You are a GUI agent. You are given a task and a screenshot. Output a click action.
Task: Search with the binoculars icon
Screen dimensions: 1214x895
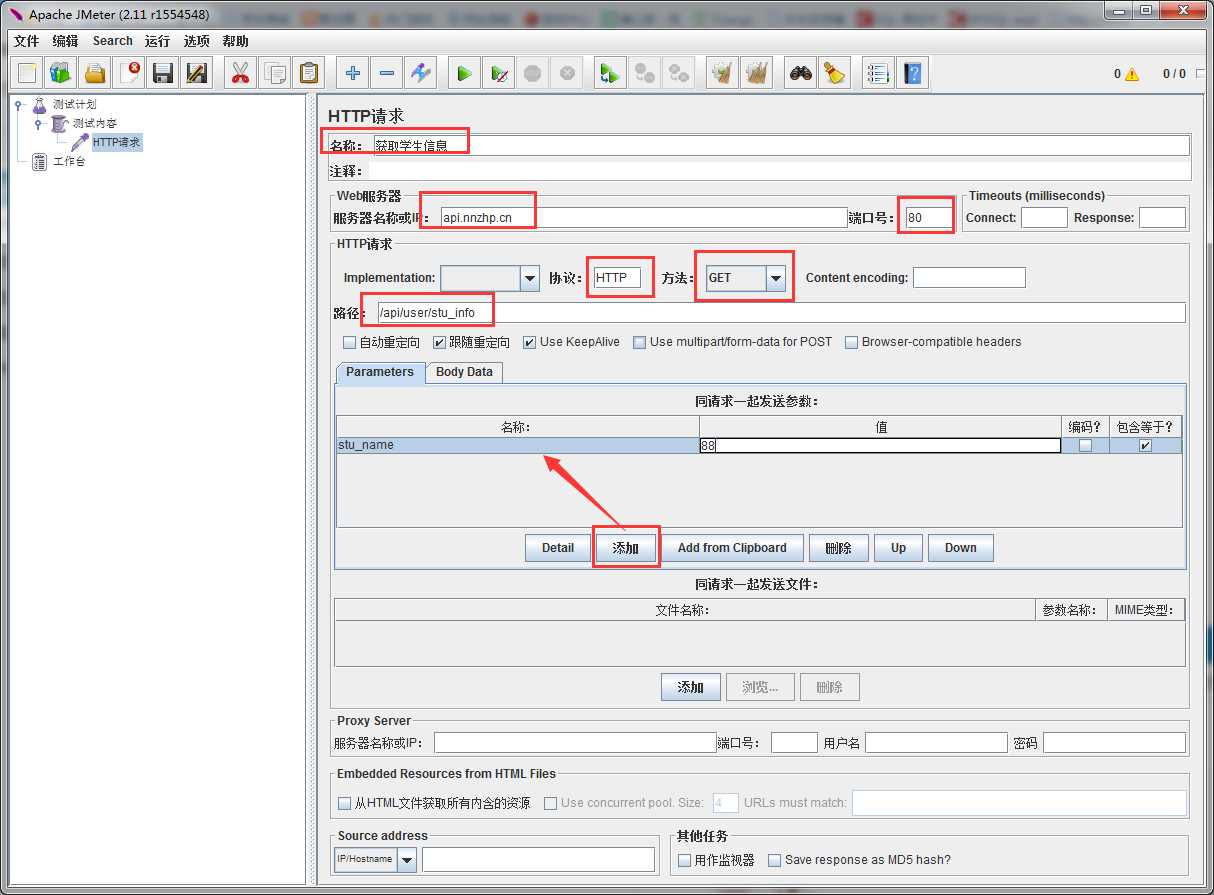tap(800, 73)
